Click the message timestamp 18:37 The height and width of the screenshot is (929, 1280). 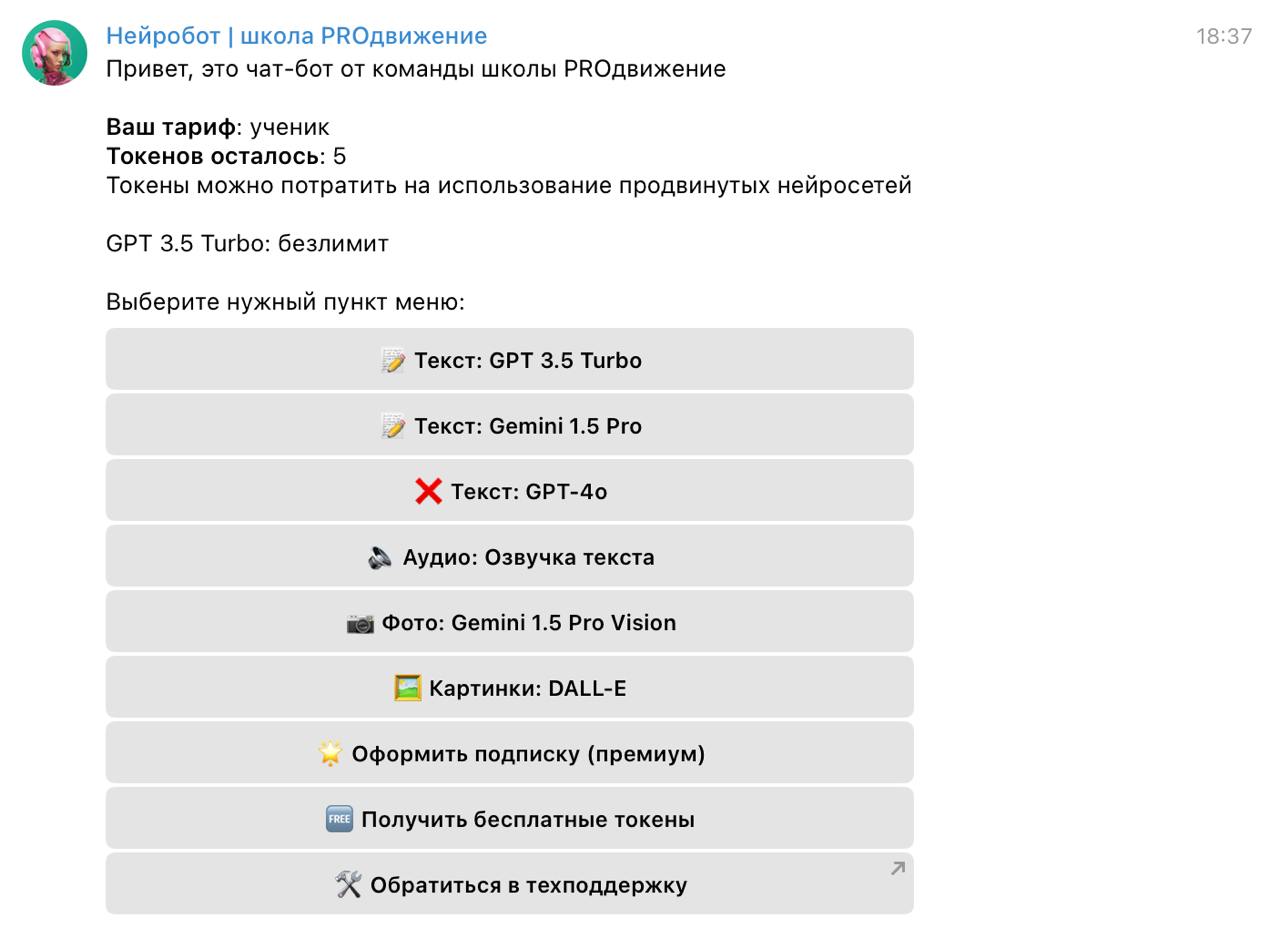point(1223,36)
